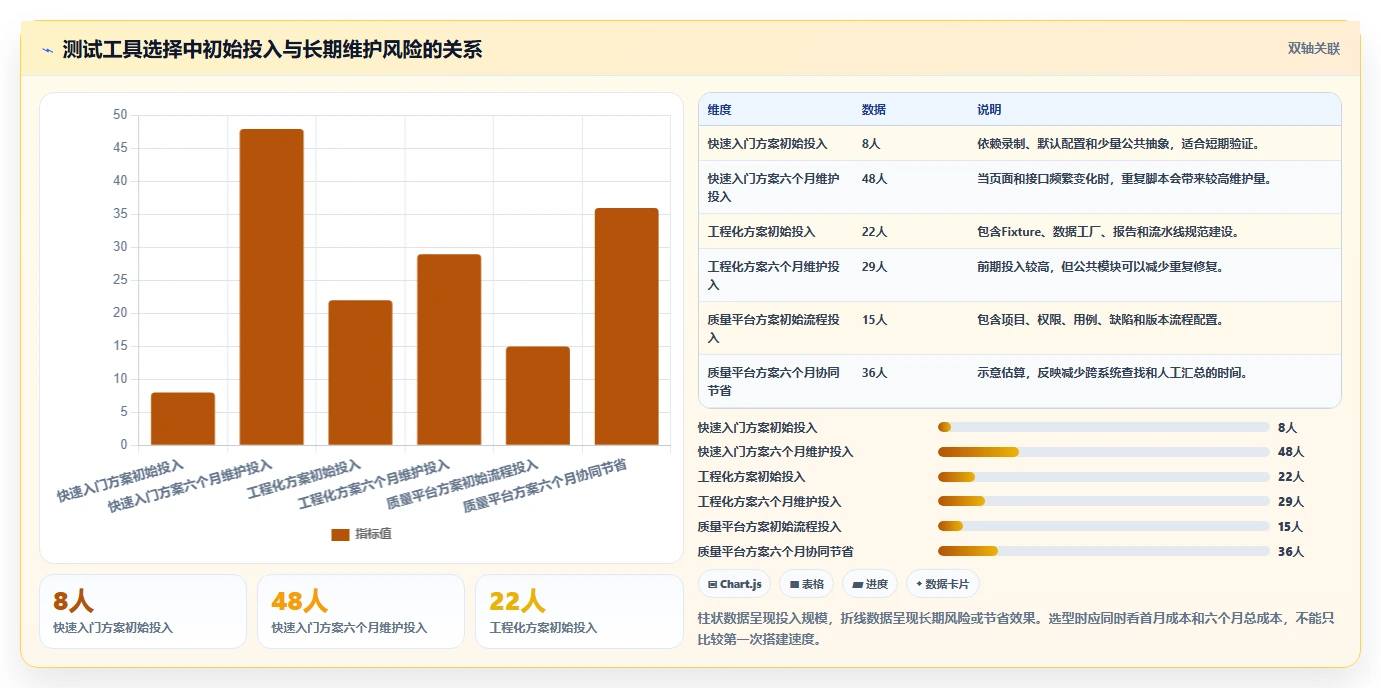
Task: Click the 工程化方案初始投入 chart bar
Action: click(x=360, y=373)
